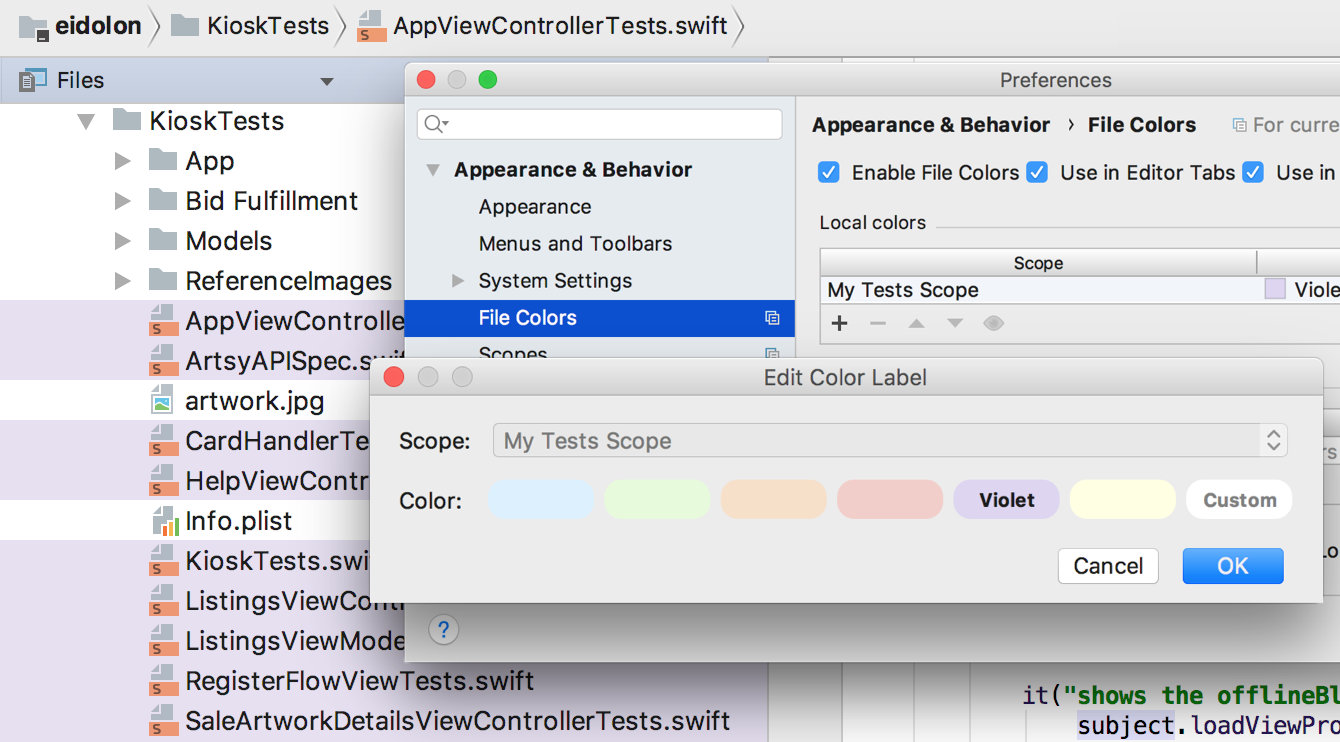Toggle the Use in Editor Tabs checkbox
1340x742 pixels.
[x=1038, y=172]
